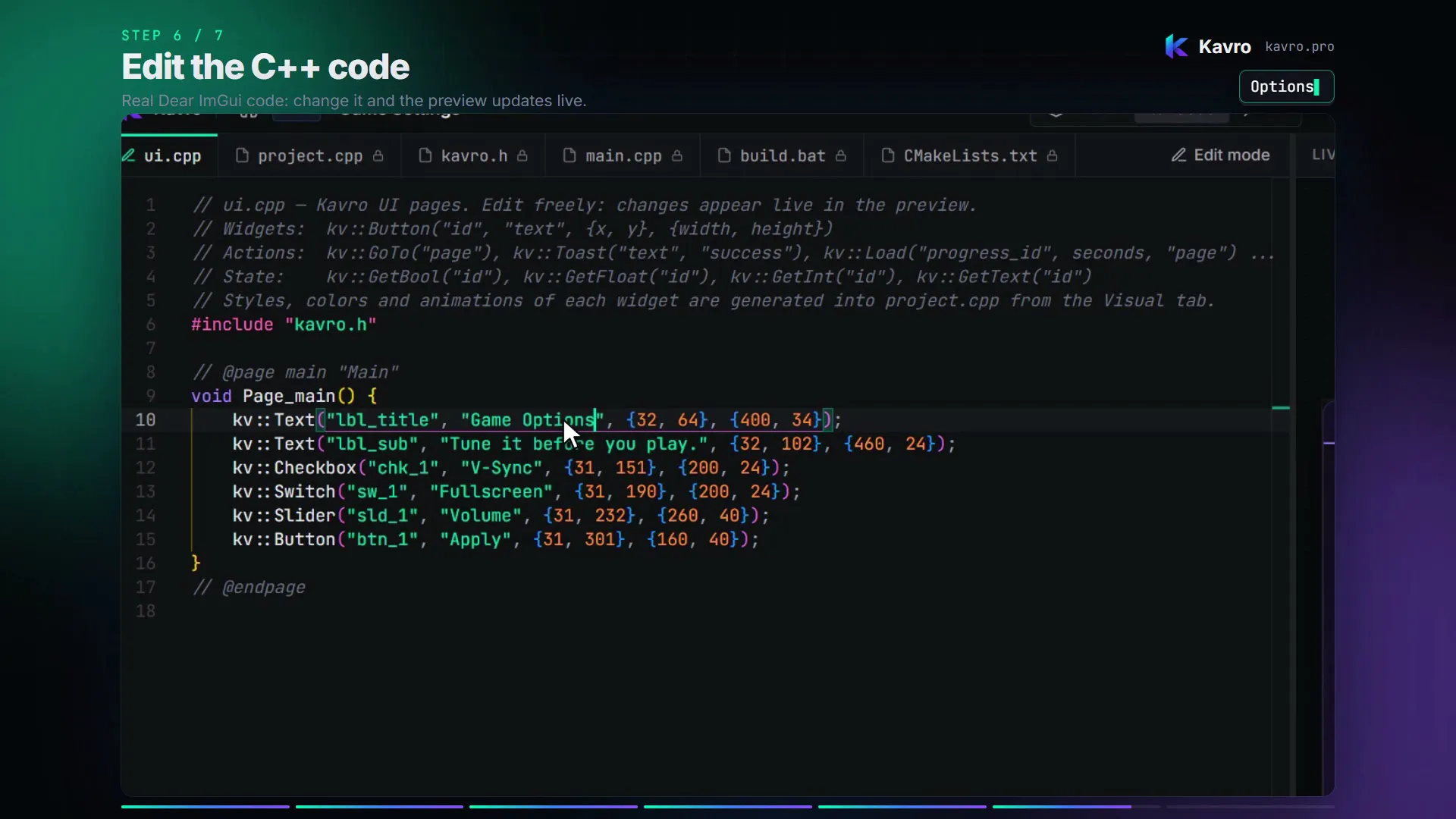Click the file icon on main.cpp tab
The height and width of the screenshot is (819, 1456).
[570, 155]
